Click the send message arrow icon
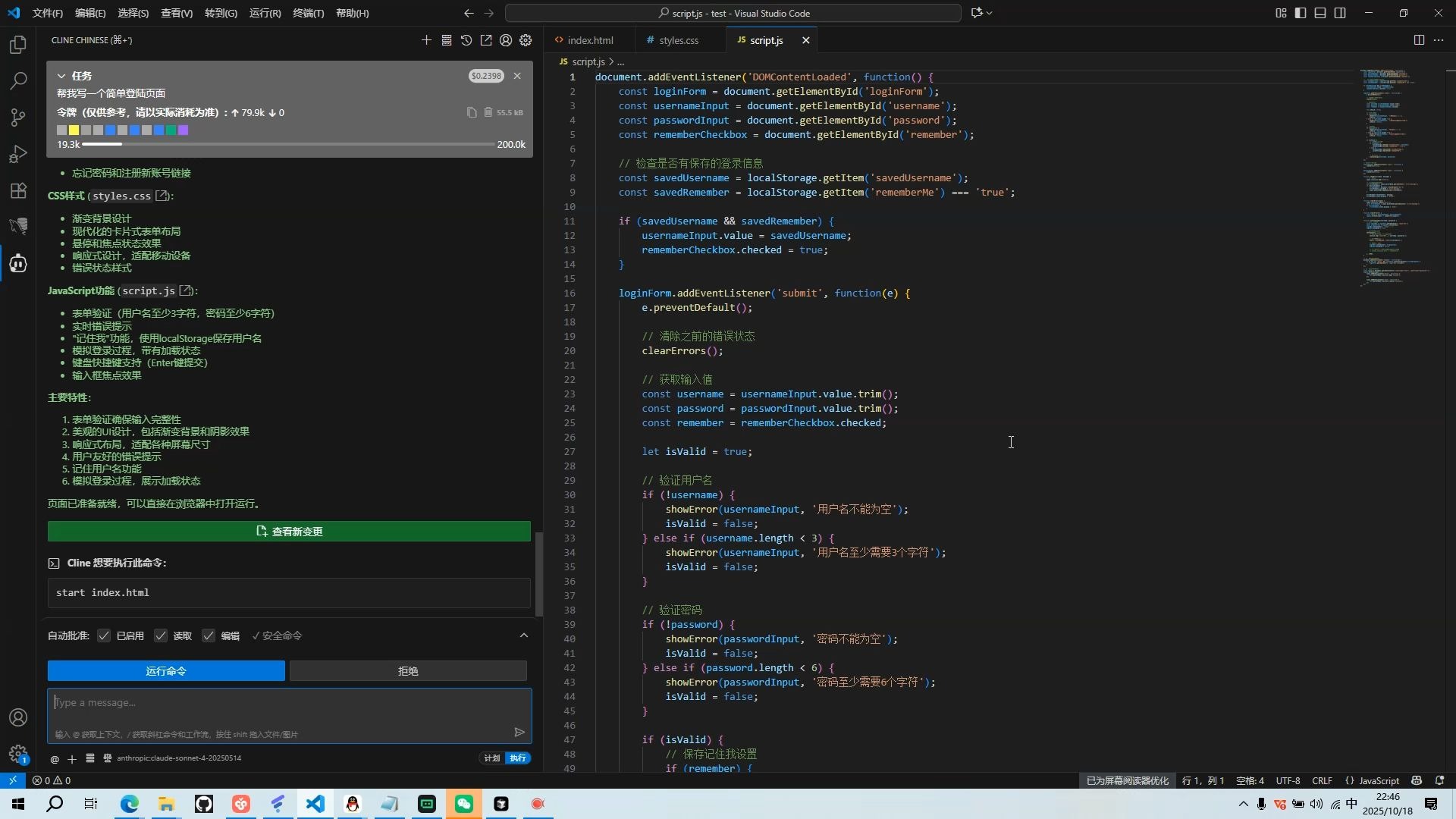1456x819 pixels. tap(519, 732)
